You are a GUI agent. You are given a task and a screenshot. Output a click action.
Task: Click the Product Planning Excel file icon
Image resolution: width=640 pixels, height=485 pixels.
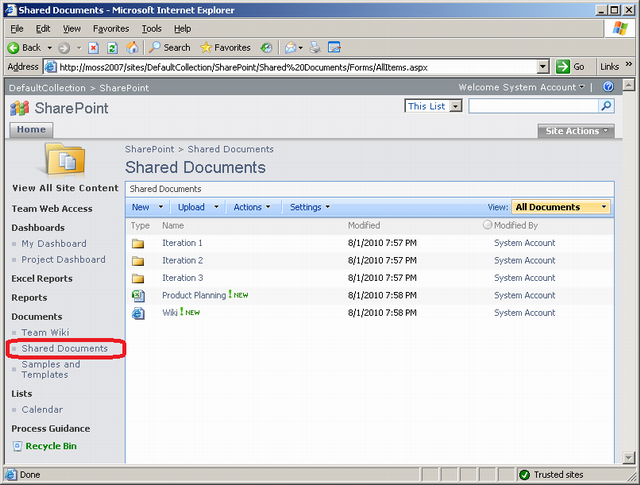(138, 296)
